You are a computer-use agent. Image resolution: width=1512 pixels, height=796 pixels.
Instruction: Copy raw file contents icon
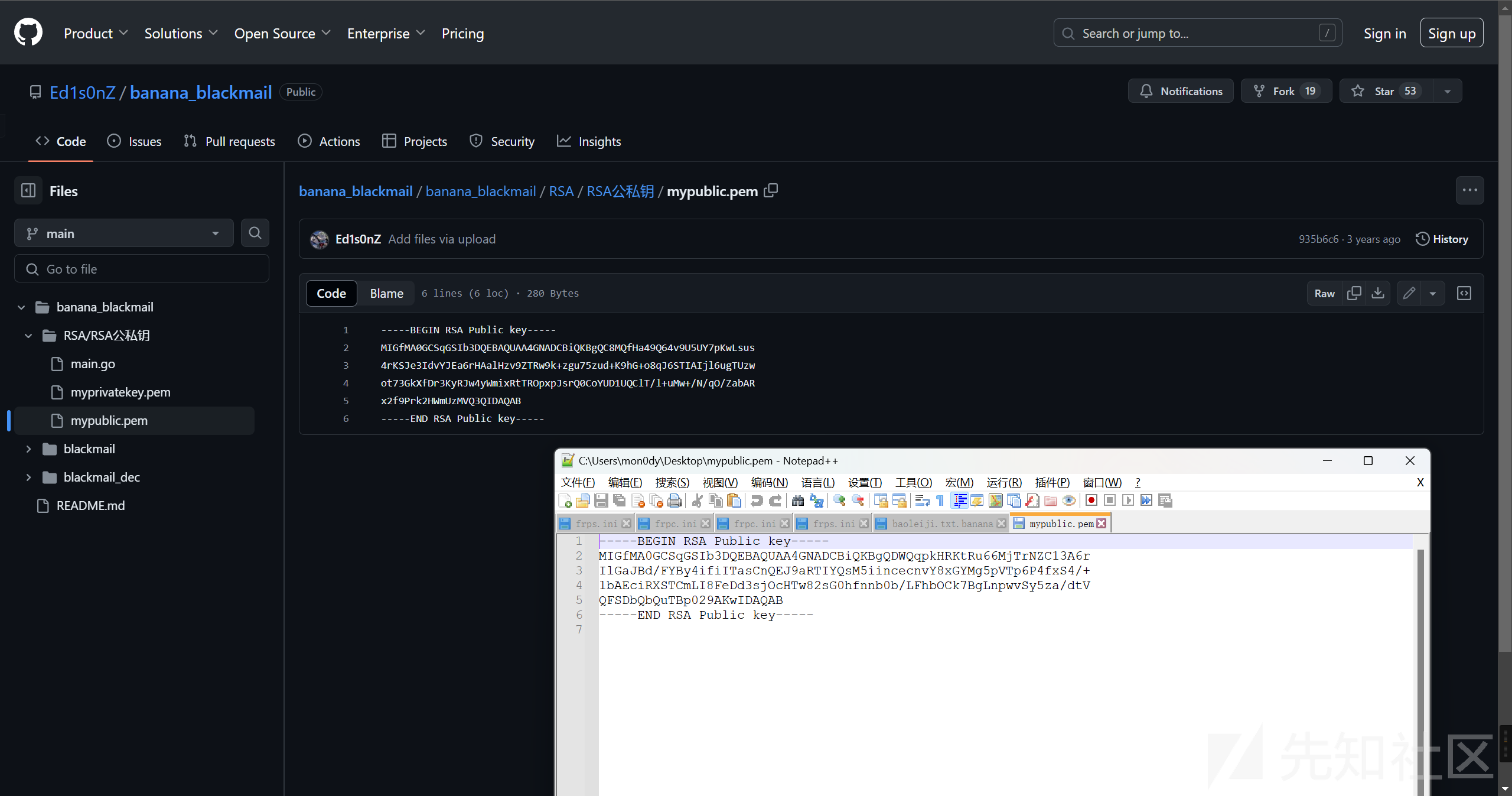click(1354, 293)
